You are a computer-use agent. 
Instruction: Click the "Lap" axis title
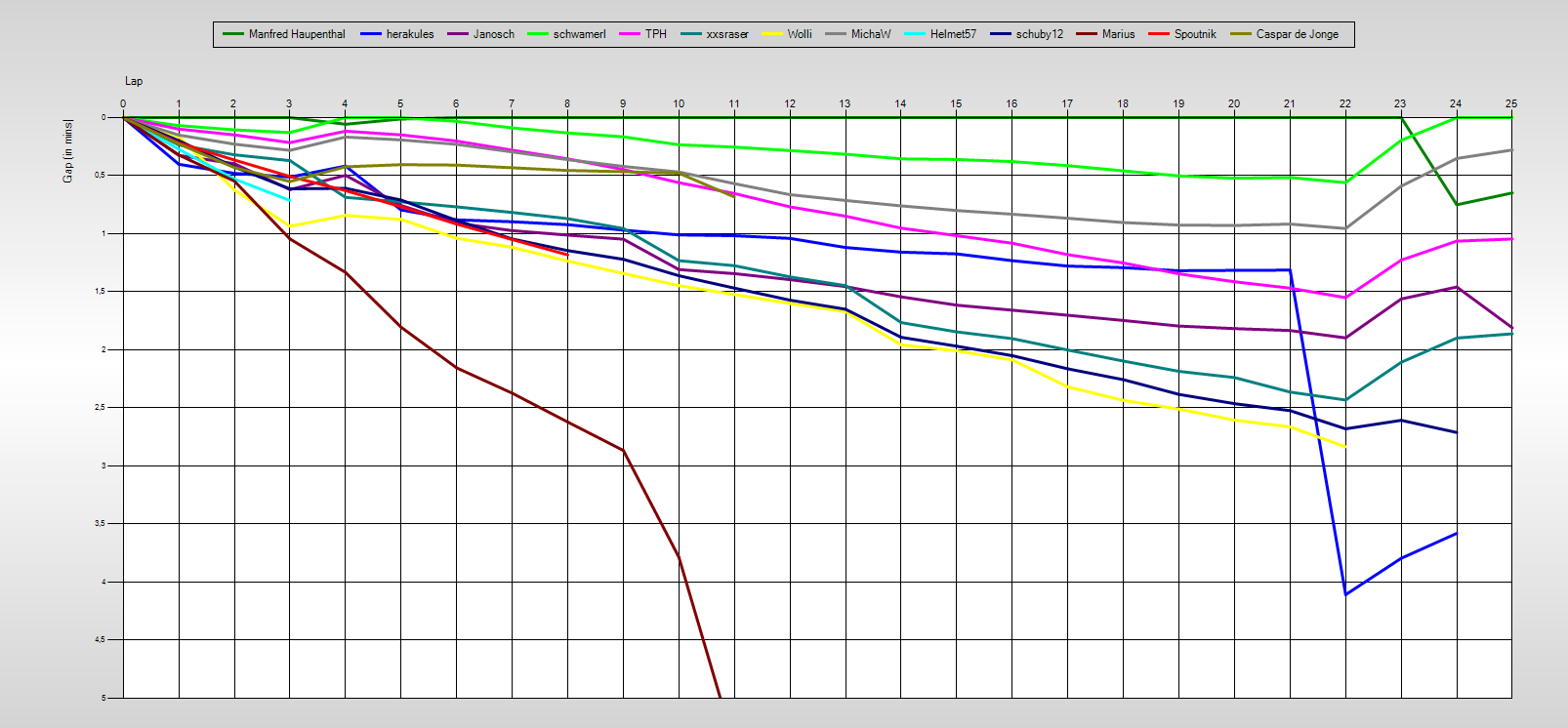point(134,81)
